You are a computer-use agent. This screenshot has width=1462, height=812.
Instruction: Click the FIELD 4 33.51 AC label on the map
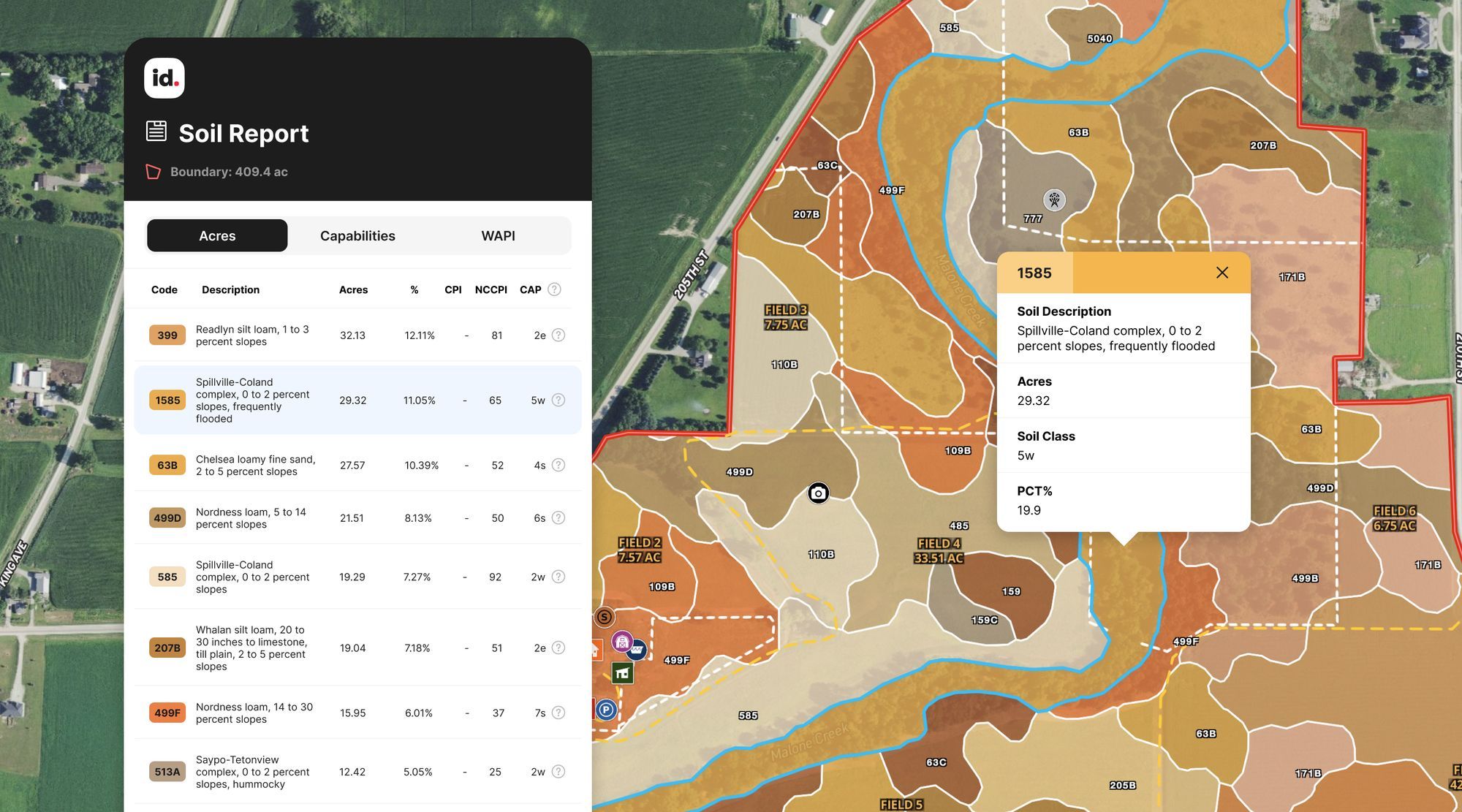939,550
